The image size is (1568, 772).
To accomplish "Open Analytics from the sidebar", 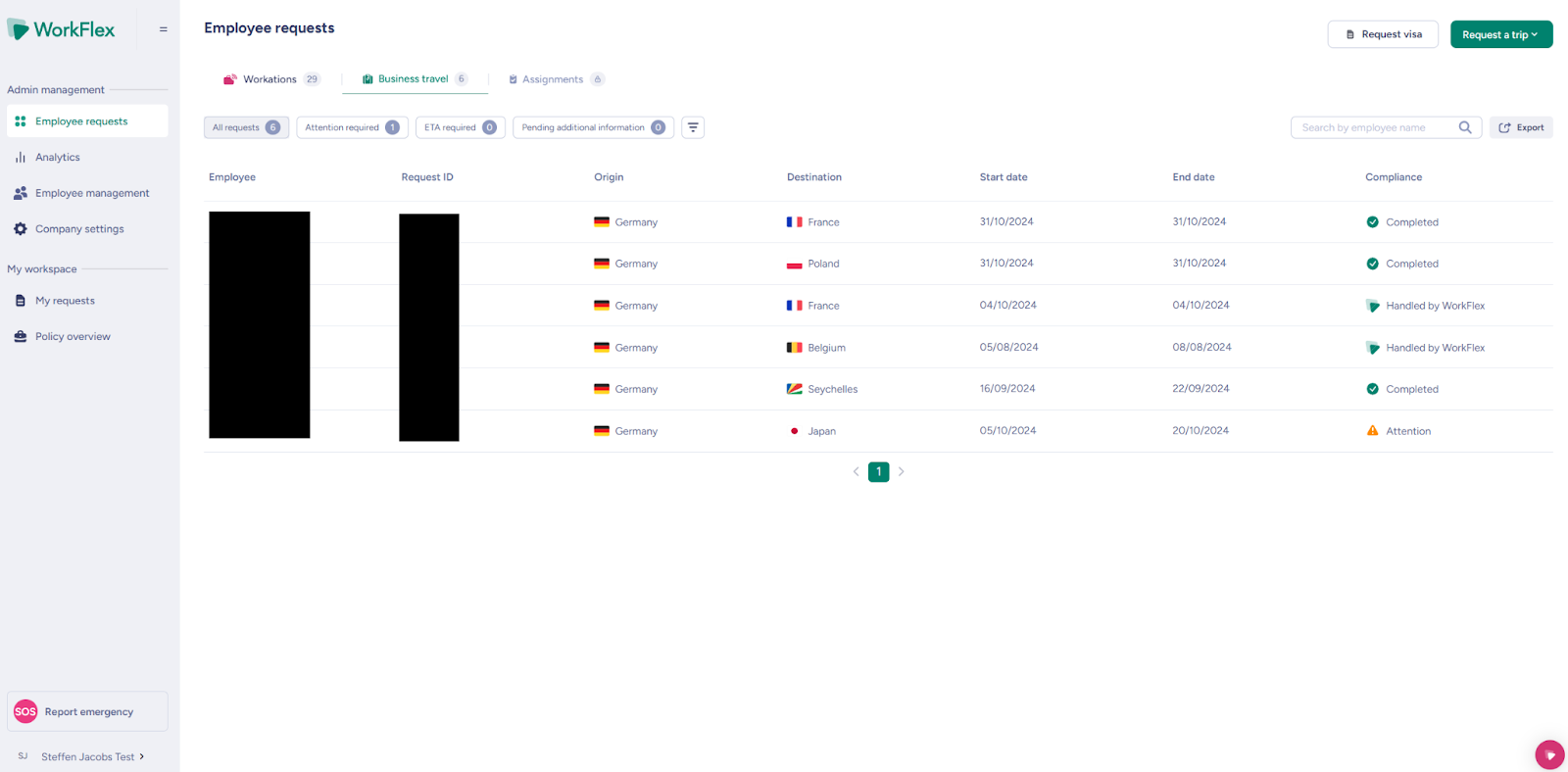I will pos(58,157).
